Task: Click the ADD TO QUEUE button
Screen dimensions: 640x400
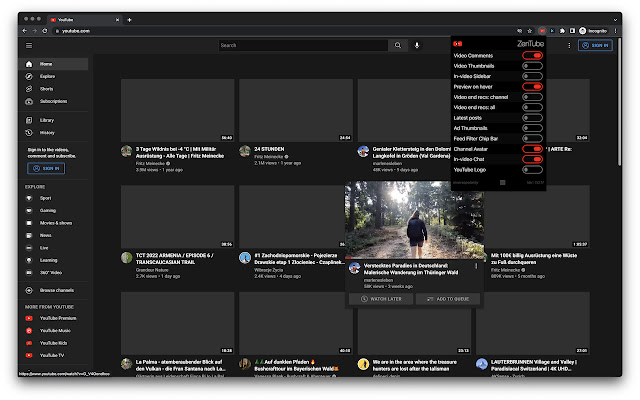Action: [x=448, y=299]
